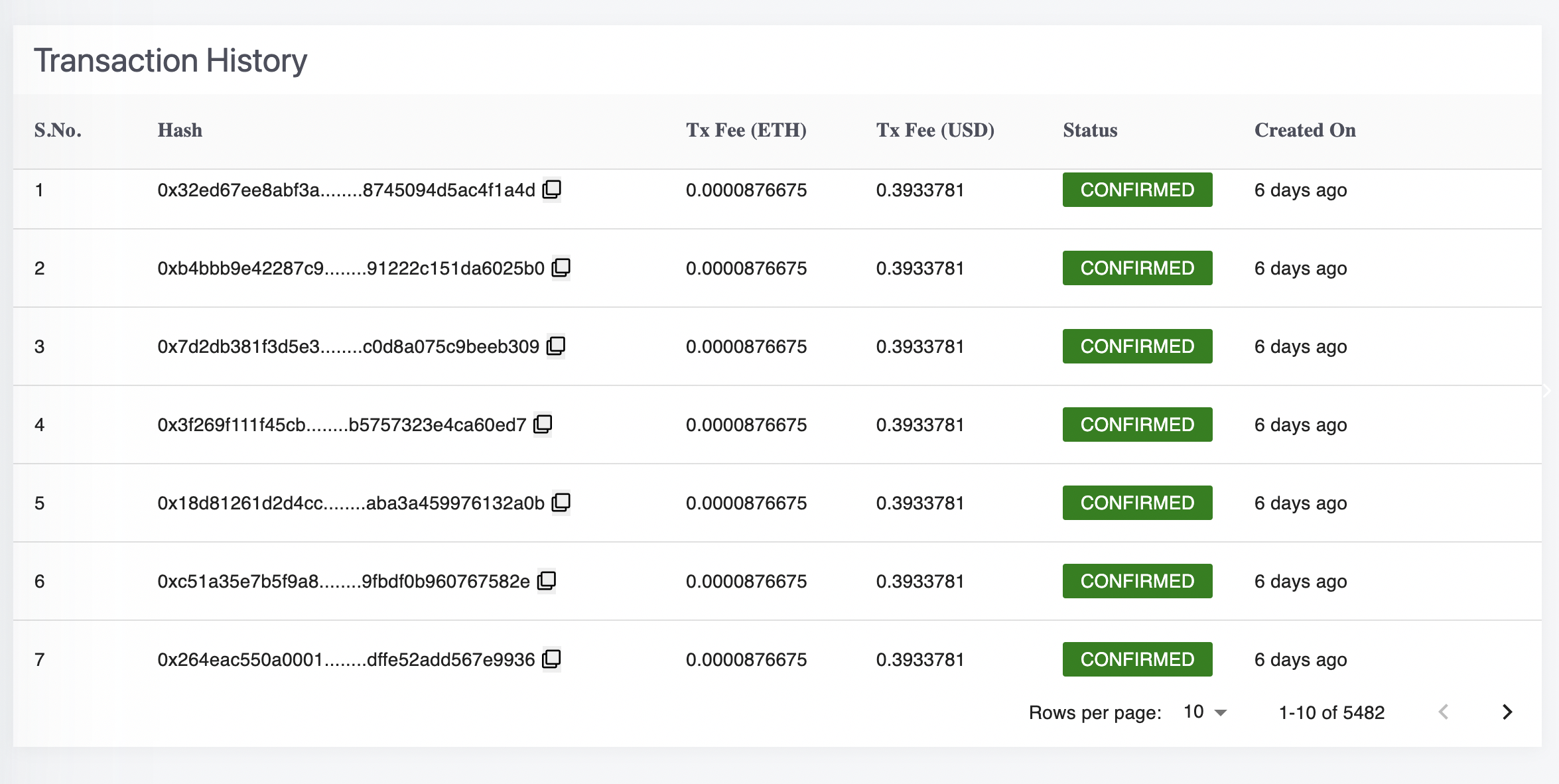Click the Status column header
Screen dimensions: 1559x784
tap(1090, 130)
